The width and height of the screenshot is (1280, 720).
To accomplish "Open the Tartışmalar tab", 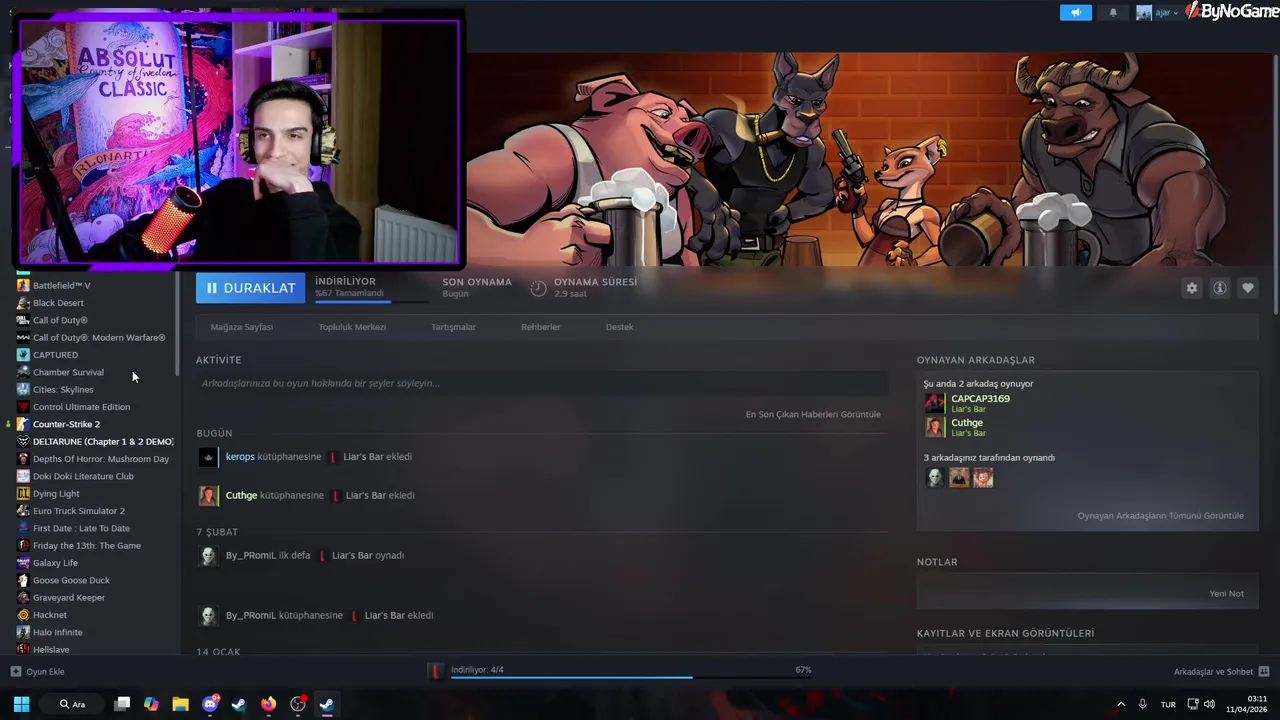I will coord(453,327).
